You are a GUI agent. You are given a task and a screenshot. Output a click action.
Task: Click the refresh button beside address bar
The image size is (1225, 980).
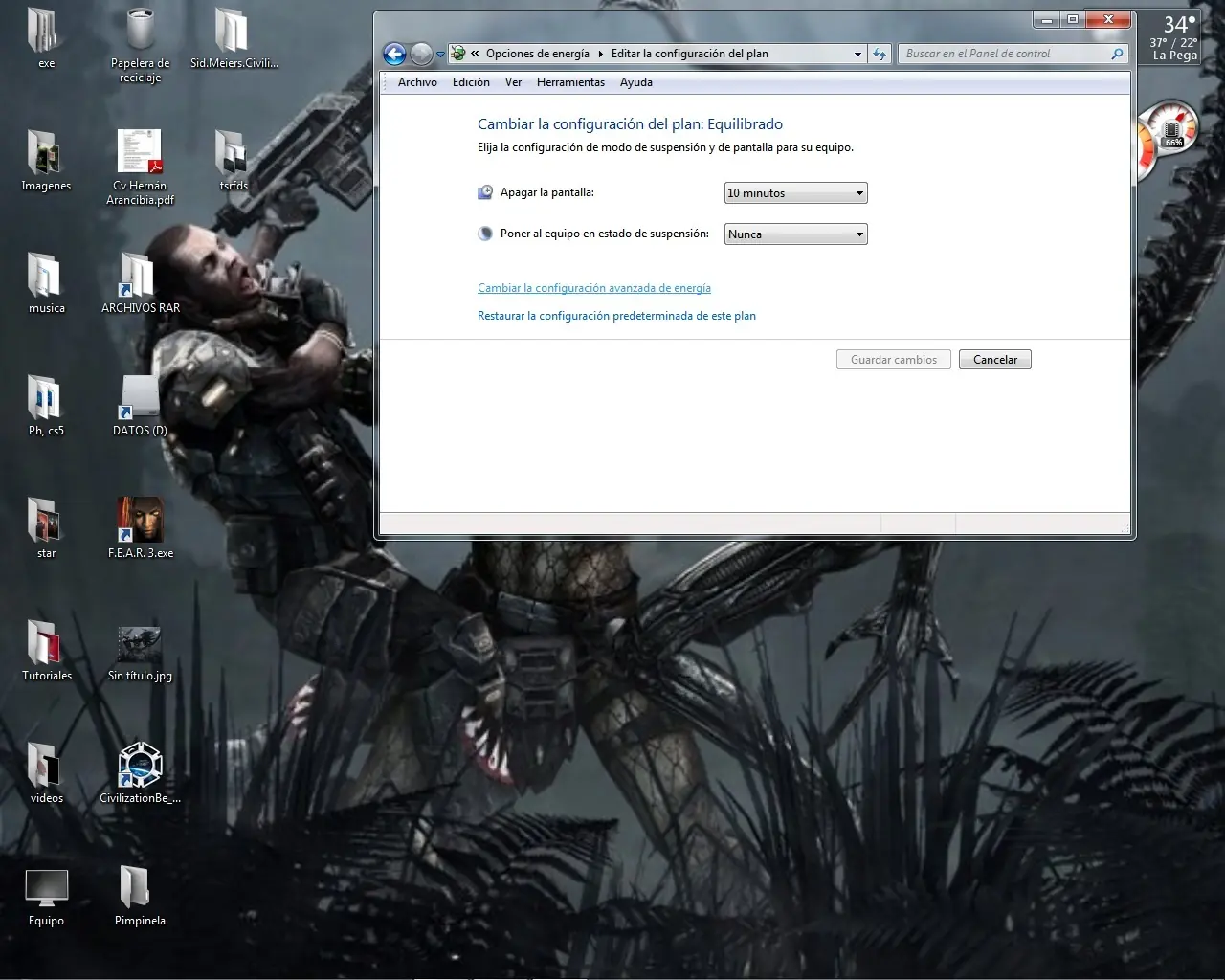[x=880, y=54]
